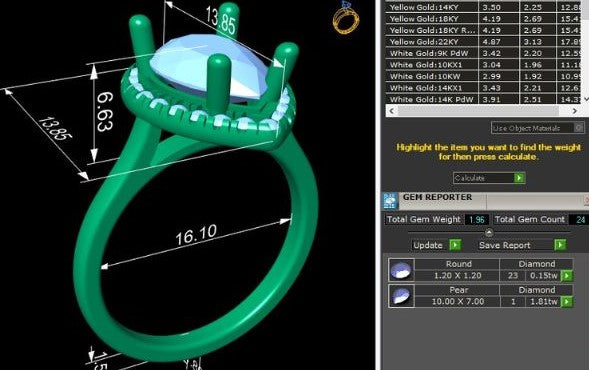Click the 1.81tw weight cell
This screenshot has height=370, width=589.
click(x=544, y=301)
